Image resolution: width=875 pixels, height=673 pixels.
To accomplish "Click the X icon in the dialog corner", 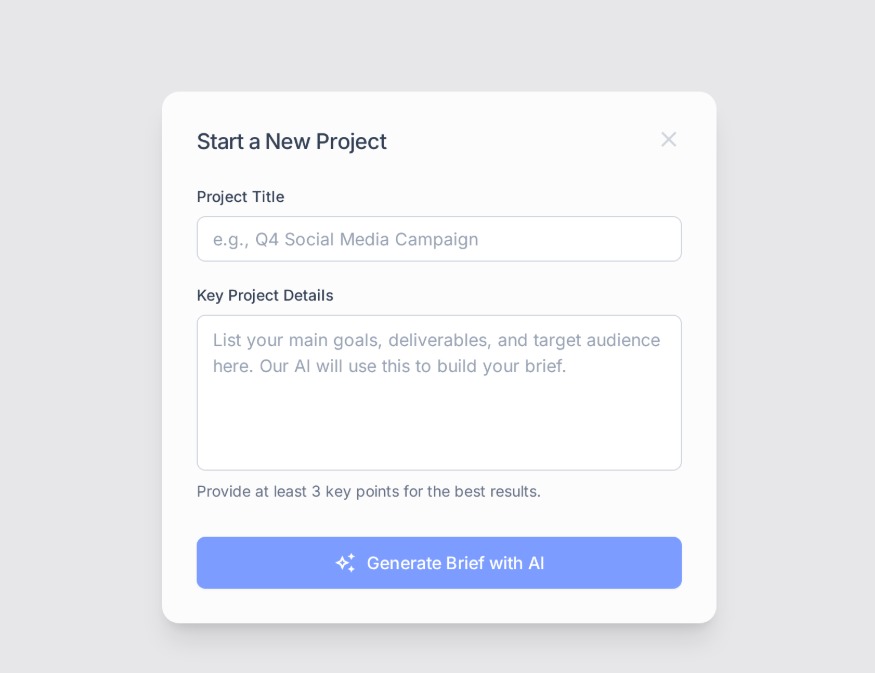I will pyautogui.click(x=669, y=140).
